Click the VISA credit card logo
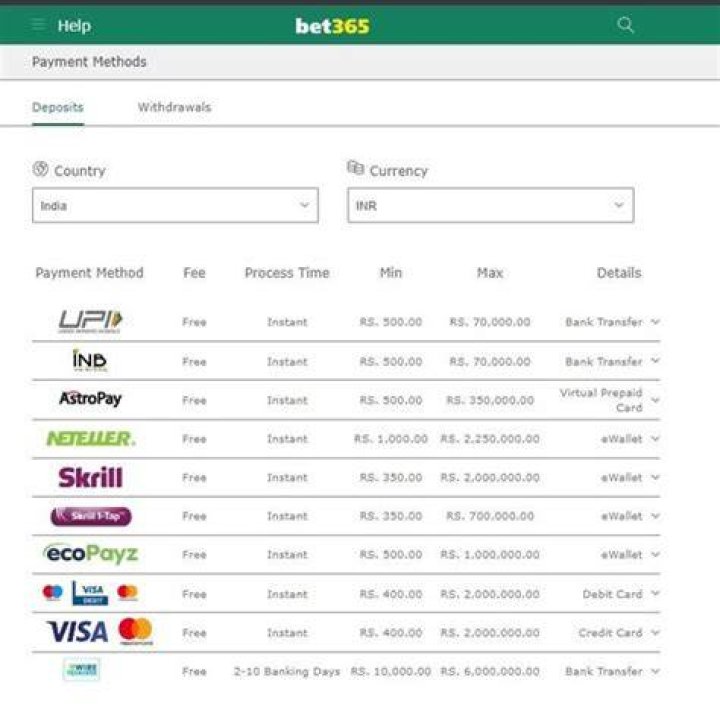This screenshot has width=720, height=718. coord(77,632)
